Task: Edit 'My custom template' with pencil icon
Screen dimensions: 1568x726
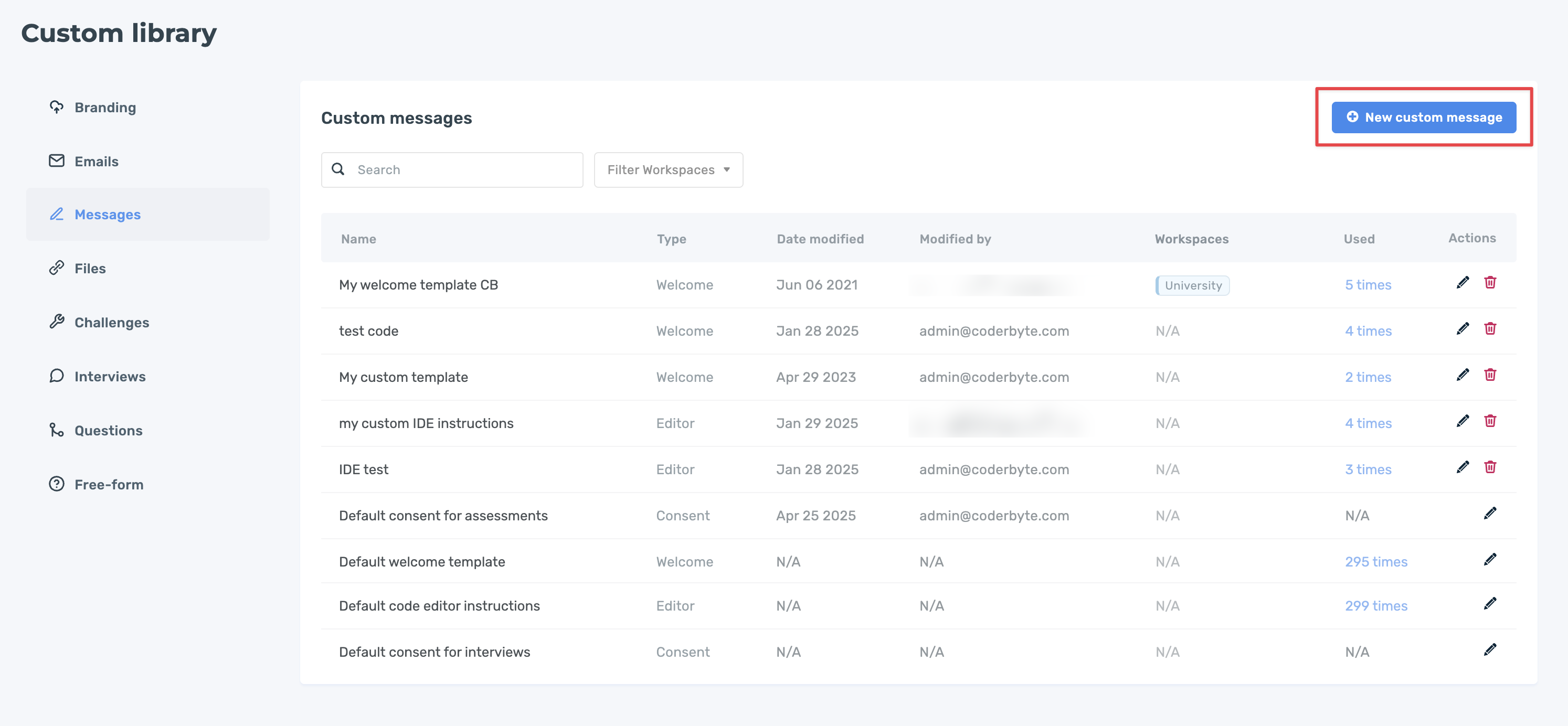Action: point(1463,376)
